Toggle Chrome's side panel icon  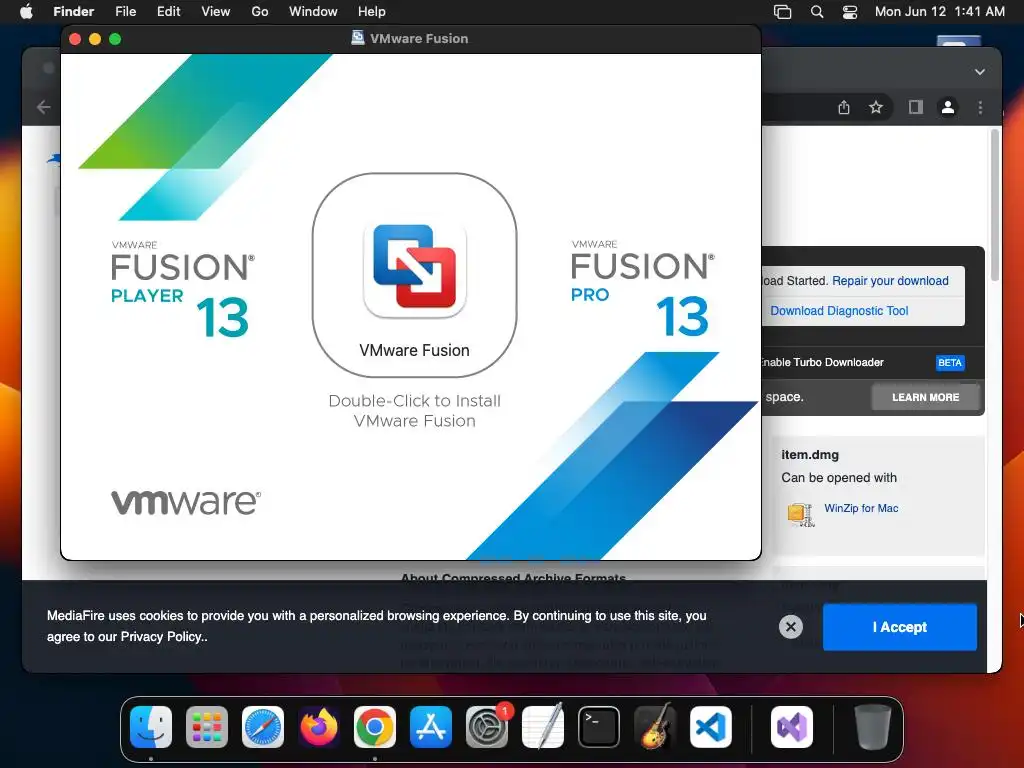tap(916, 107)
